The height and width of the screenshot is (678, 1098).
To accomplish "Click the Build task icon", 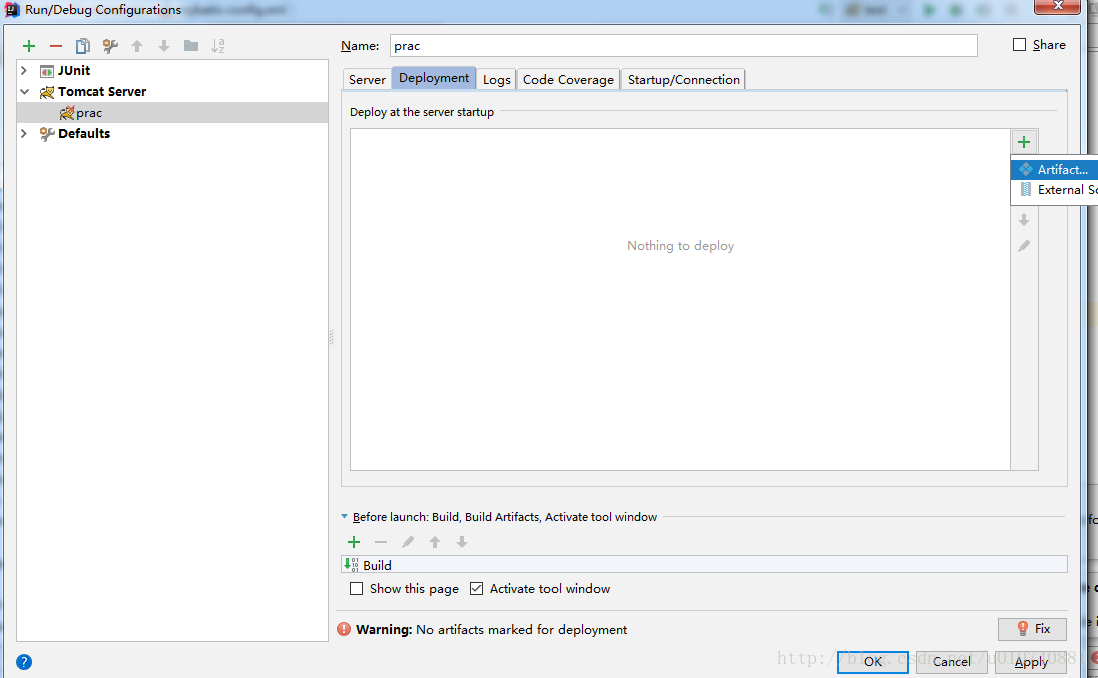I will [352, 565].
